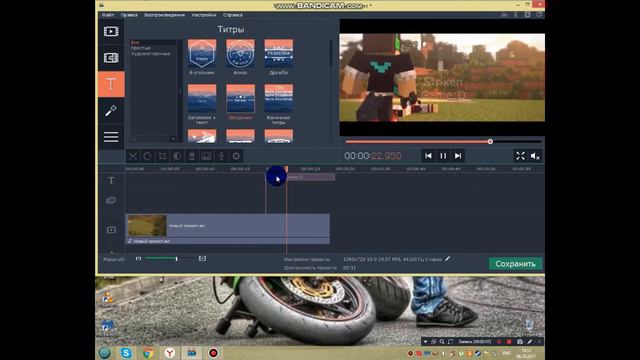Click the timeline playhead marker
Image resolution: width=640 pixels, height=360 pixels.
[286, 169]
